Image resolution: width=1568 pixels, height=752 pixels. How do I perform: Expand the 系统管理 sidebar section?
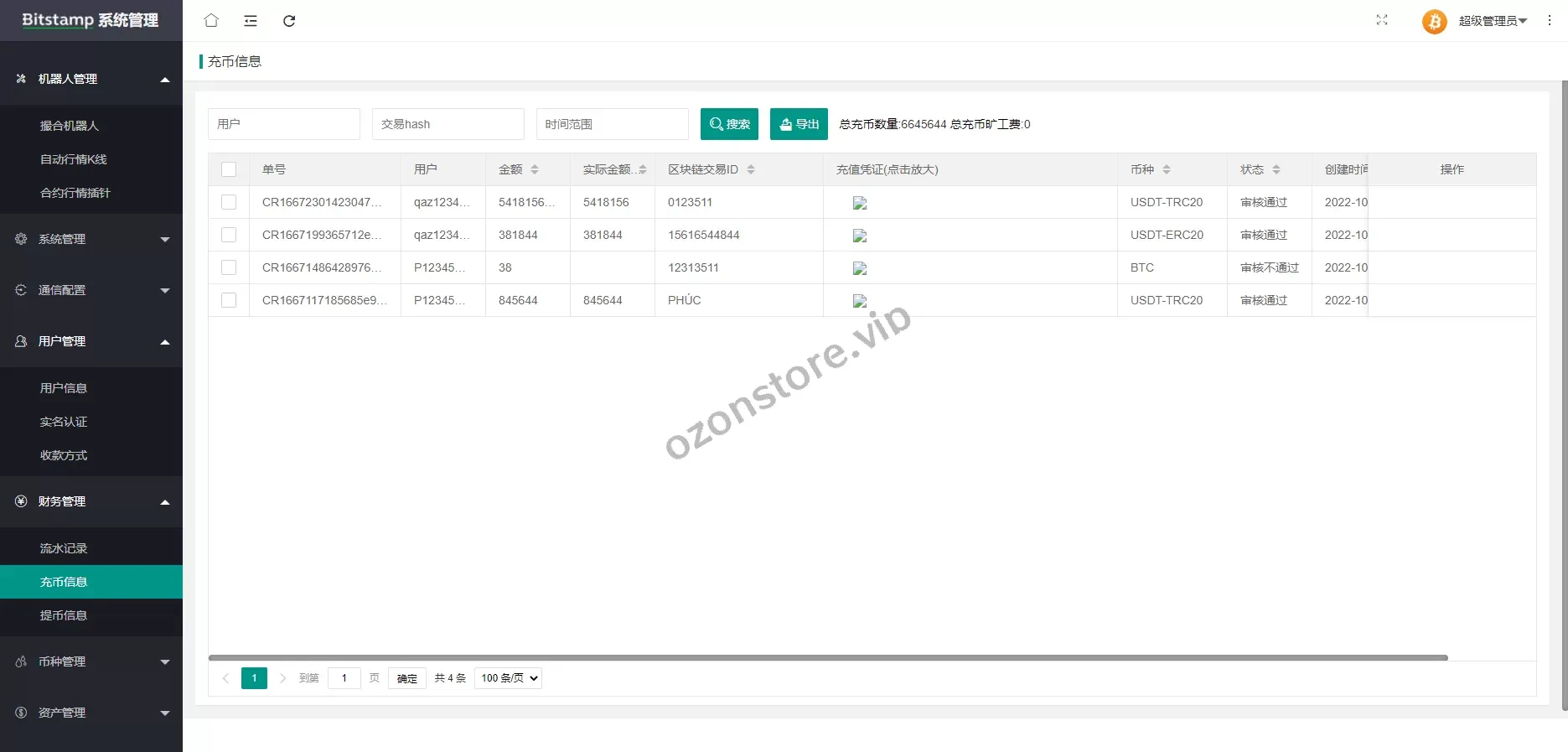[91, 239]
